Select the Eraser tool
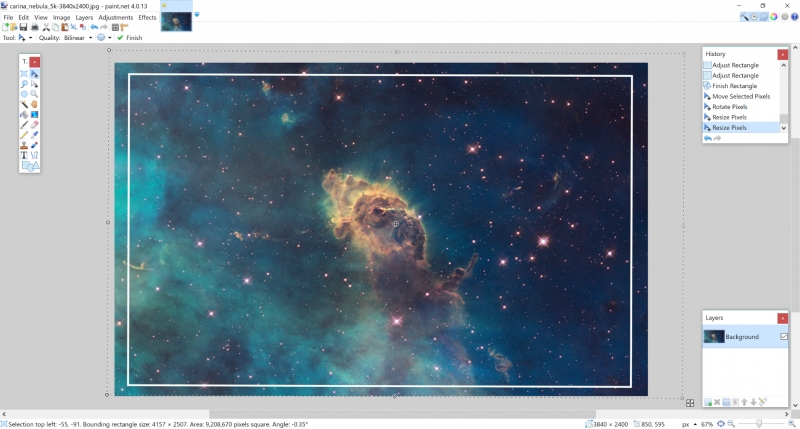This screenshot has height=429, width=800. [x=34, y=125]
